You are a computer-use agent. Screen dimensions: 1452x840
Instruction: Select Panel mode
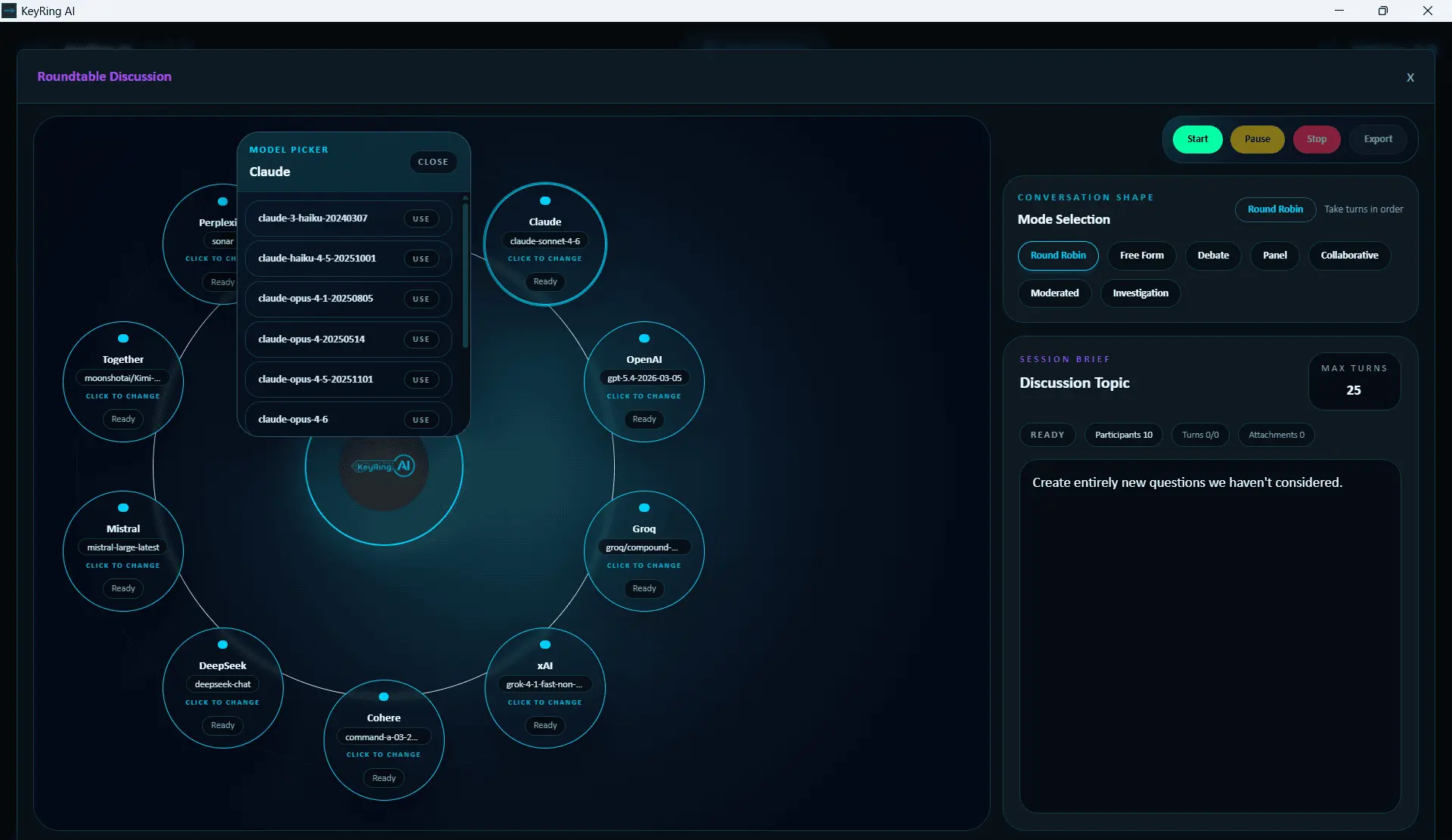(1275, 256)
